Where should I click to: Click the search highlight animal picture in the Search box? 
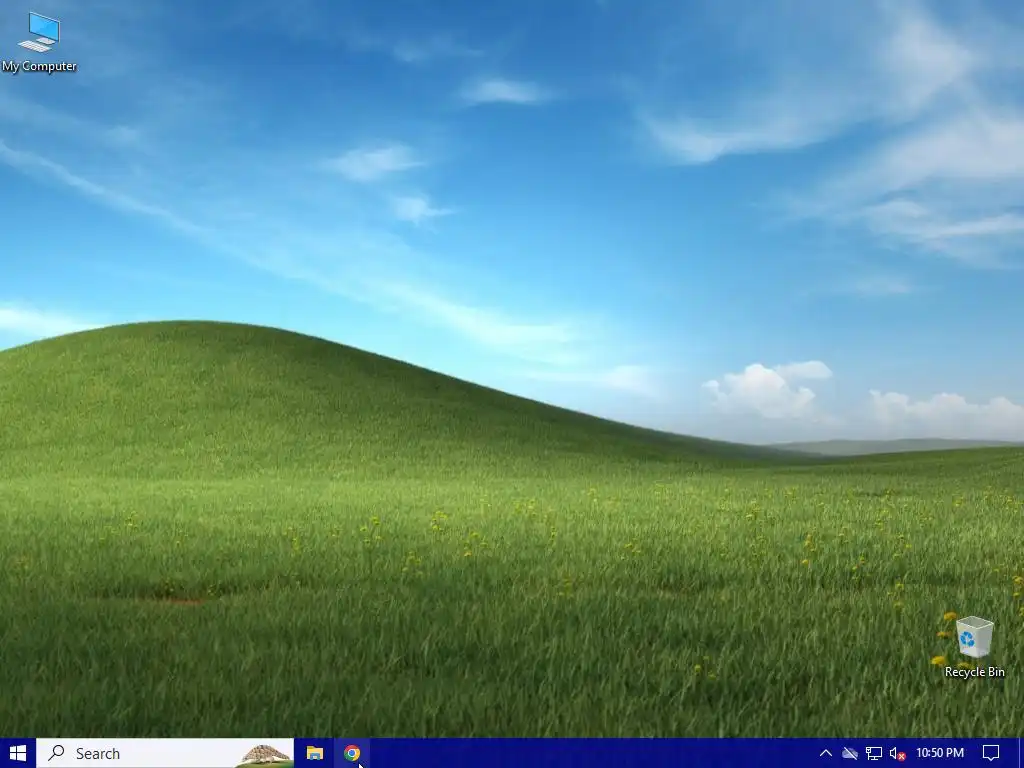pos(265,754)
